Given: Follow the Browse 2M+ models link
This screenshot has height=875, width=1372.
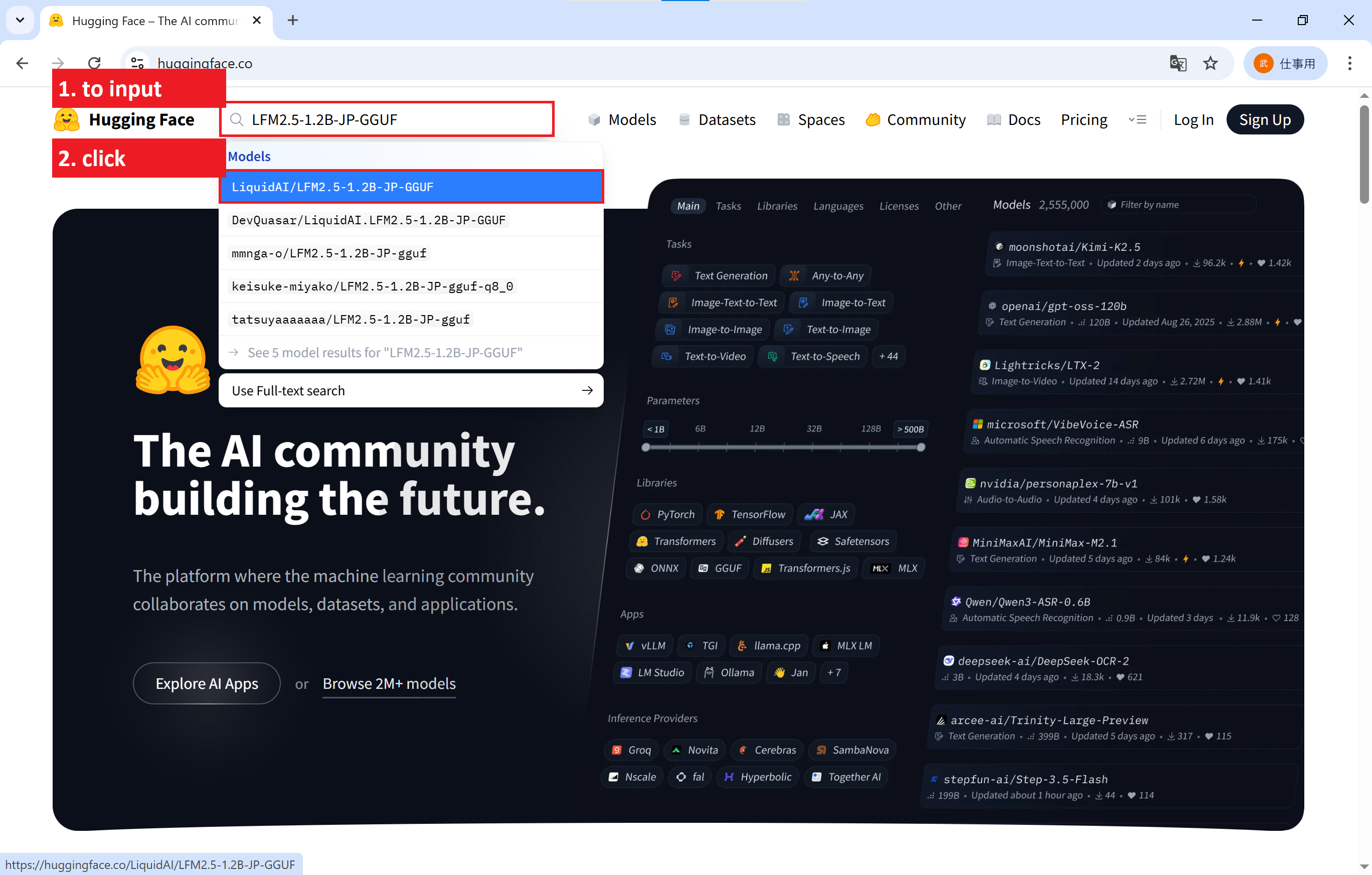Looking at the screenshot, I should point(389,683).
